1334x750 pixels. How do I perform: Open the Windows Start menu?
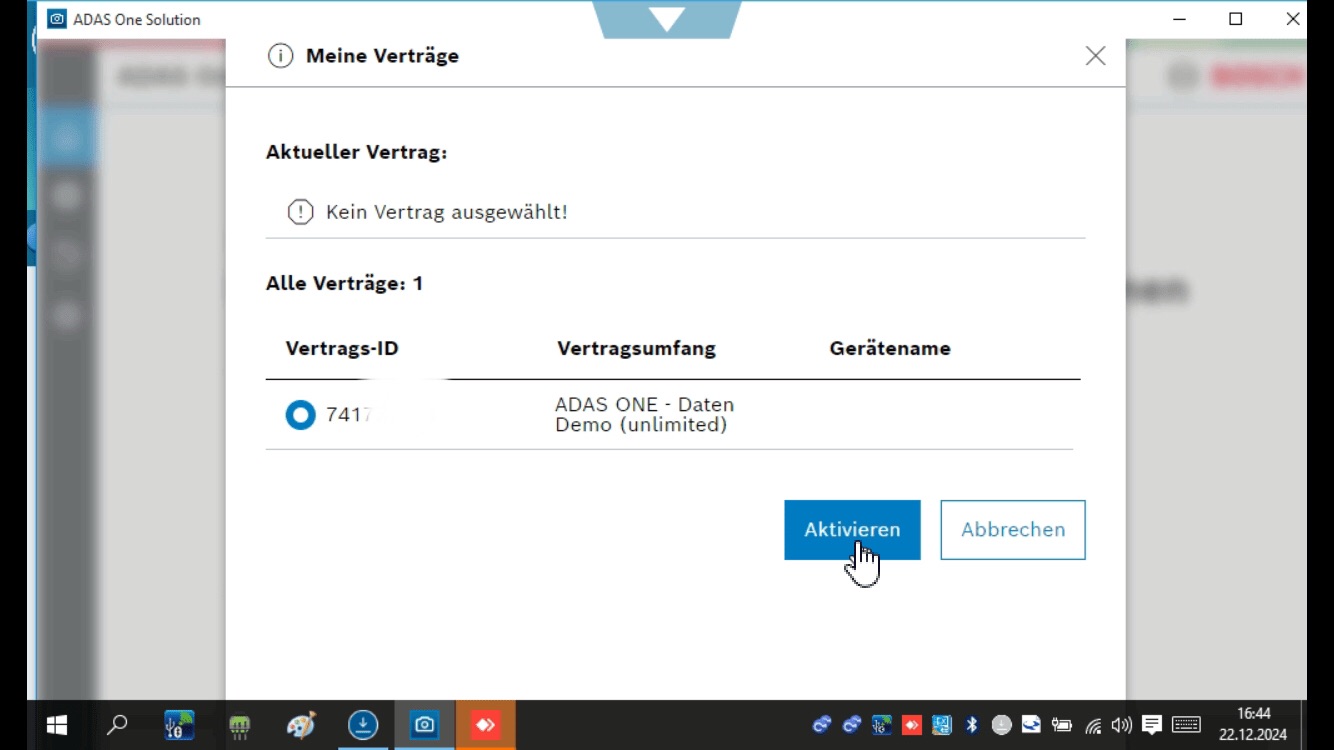click(57, 725)
